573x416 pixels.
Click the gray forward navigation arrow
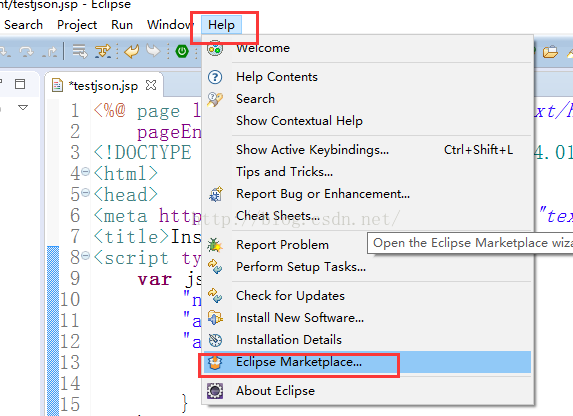tap(153, 51)
